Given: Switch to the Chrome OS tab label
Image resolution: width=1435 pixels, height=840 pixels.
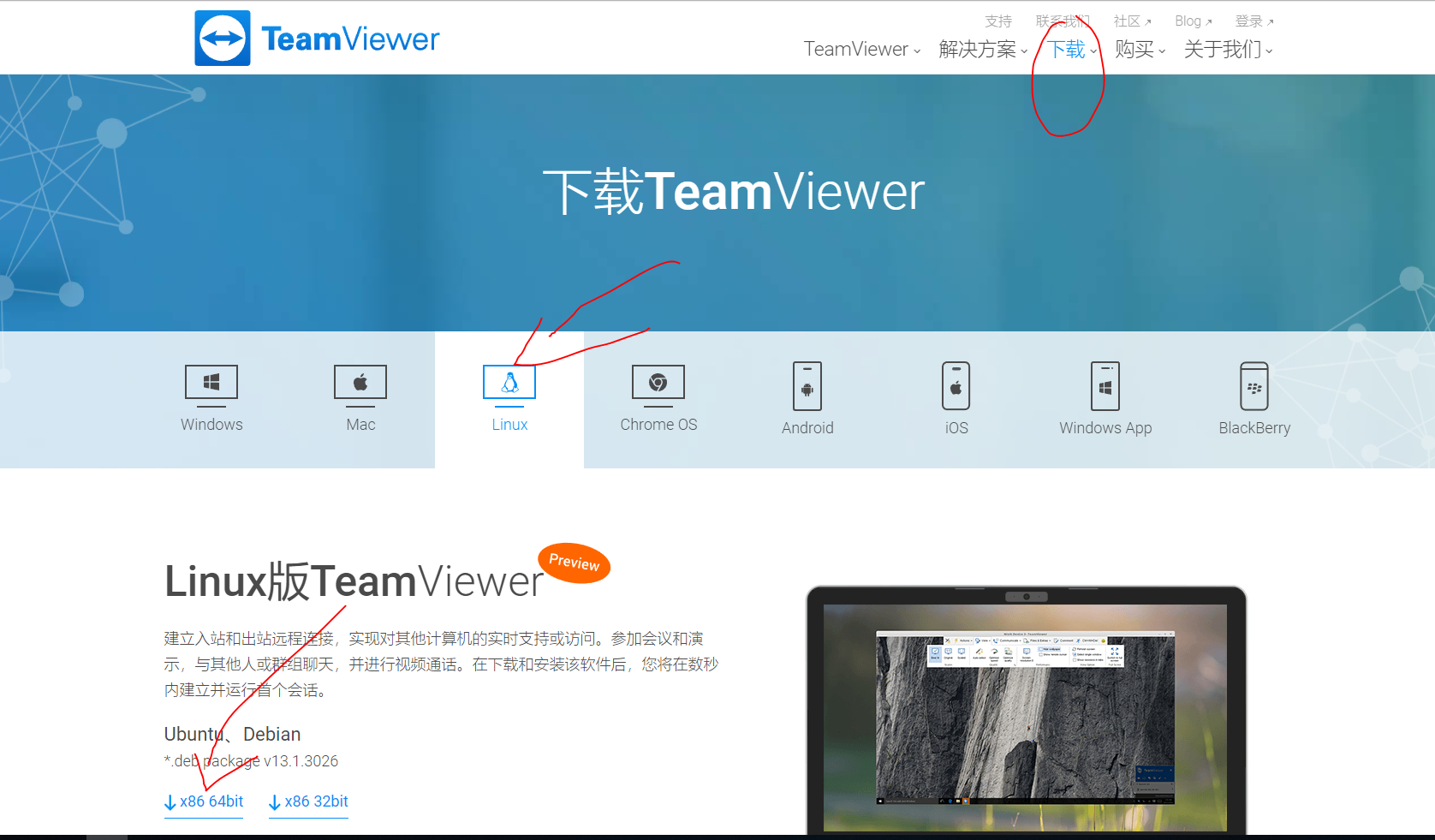Looking at the screenshot, I should [x=658, y=425].
